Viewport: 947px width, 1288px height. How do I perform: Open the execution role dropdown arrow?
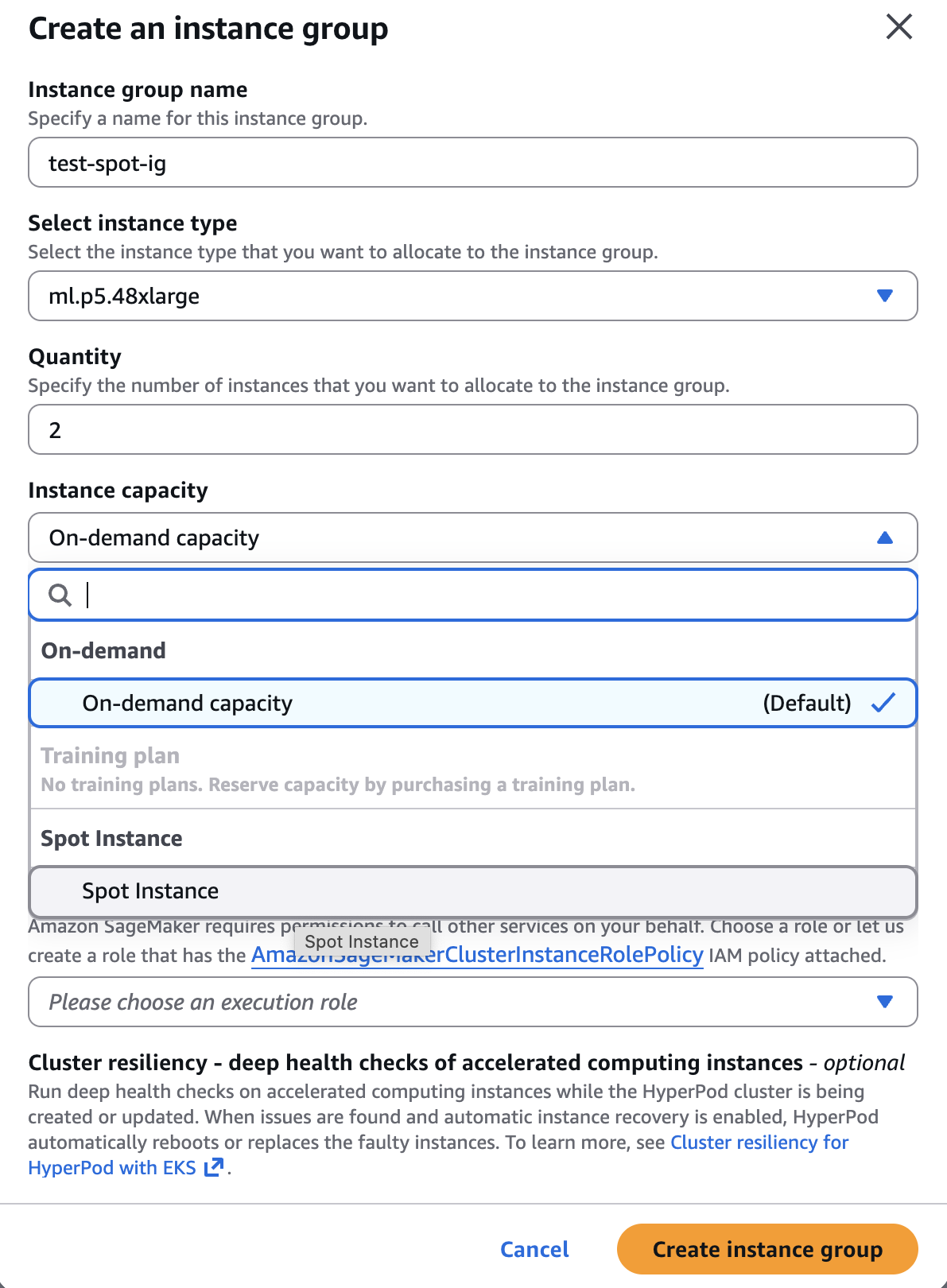coord(884,1002)
